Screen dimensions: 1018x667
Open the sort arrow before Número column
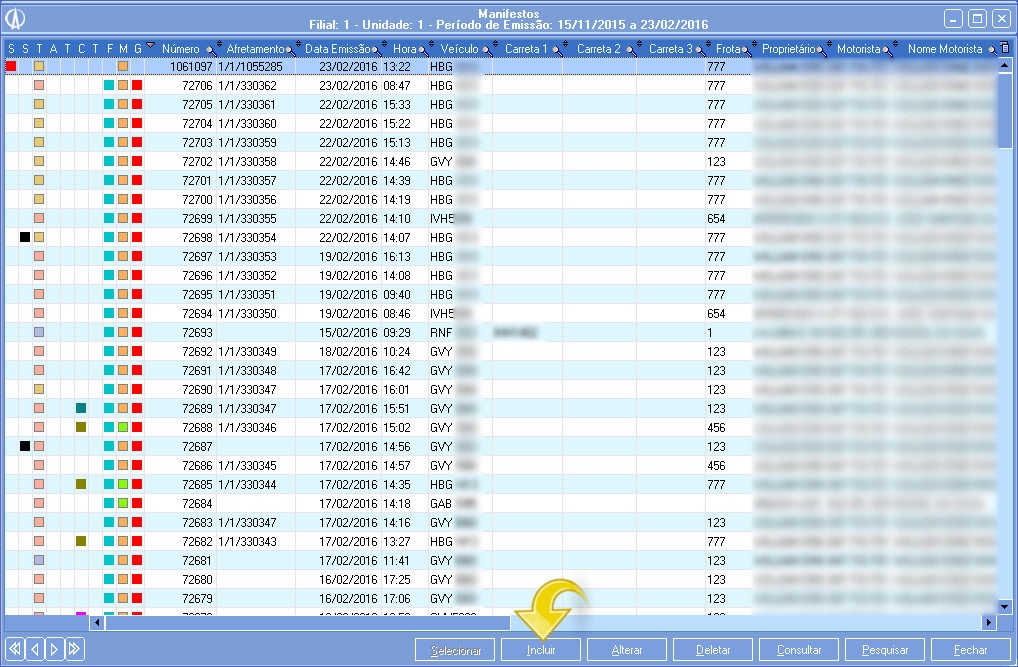coord(150,46)
